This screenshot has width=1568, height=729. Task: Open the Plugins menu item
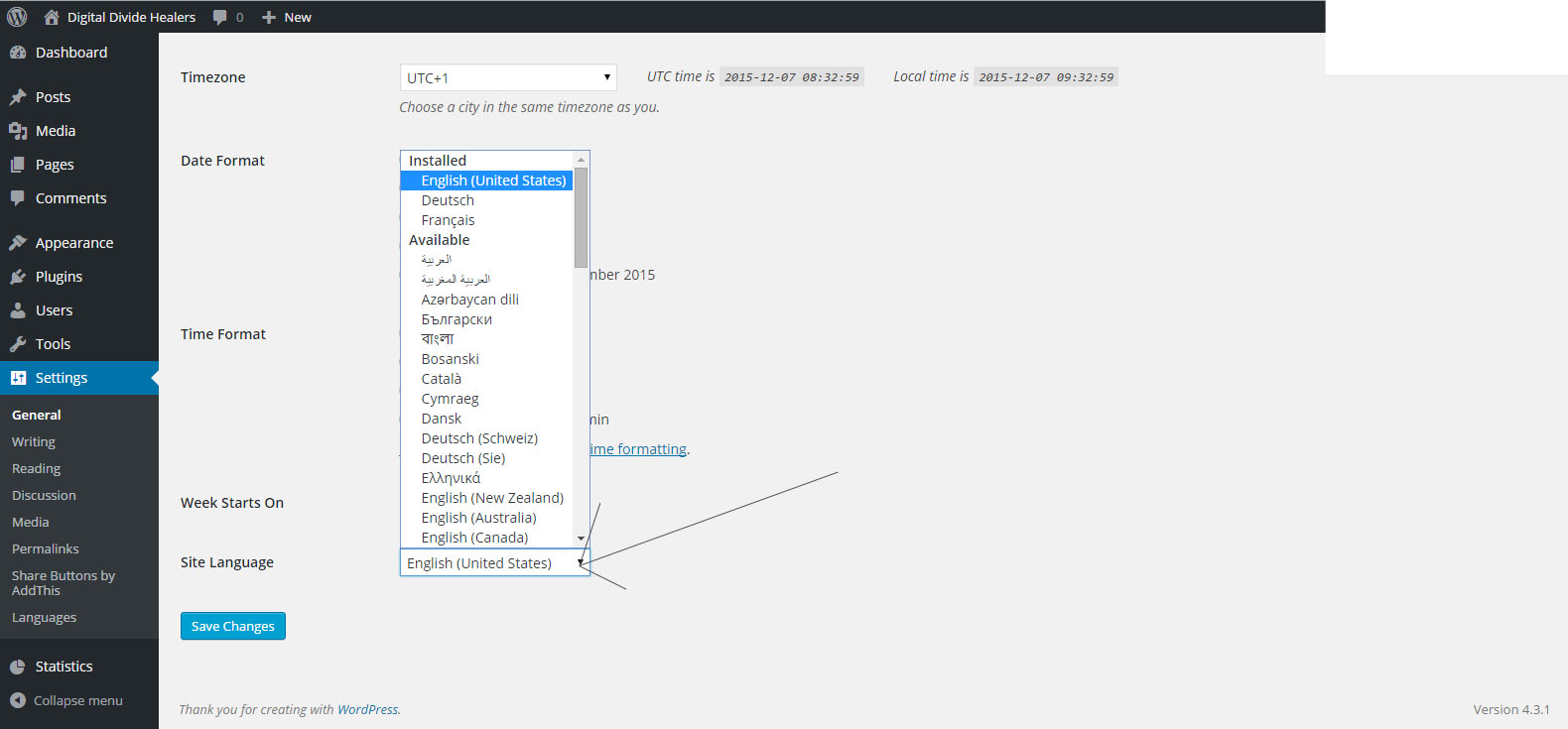(79, 277)
